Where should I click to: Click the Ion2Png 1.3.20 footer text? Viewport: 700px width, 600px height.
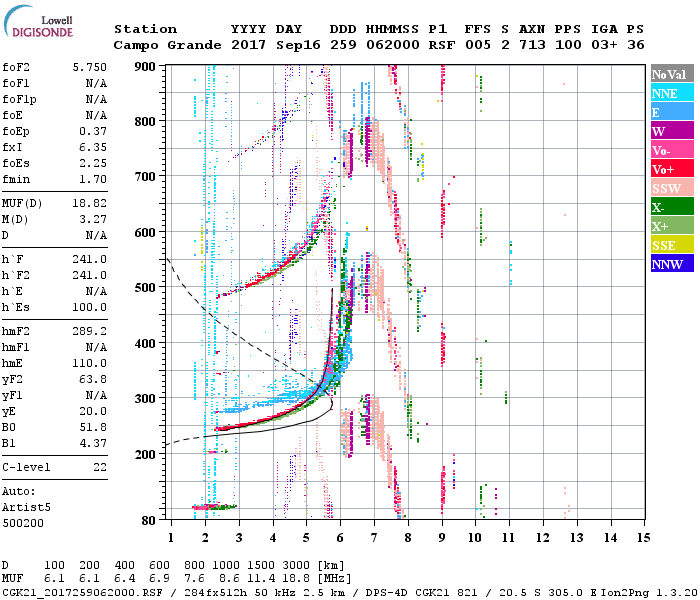point(650,592)
